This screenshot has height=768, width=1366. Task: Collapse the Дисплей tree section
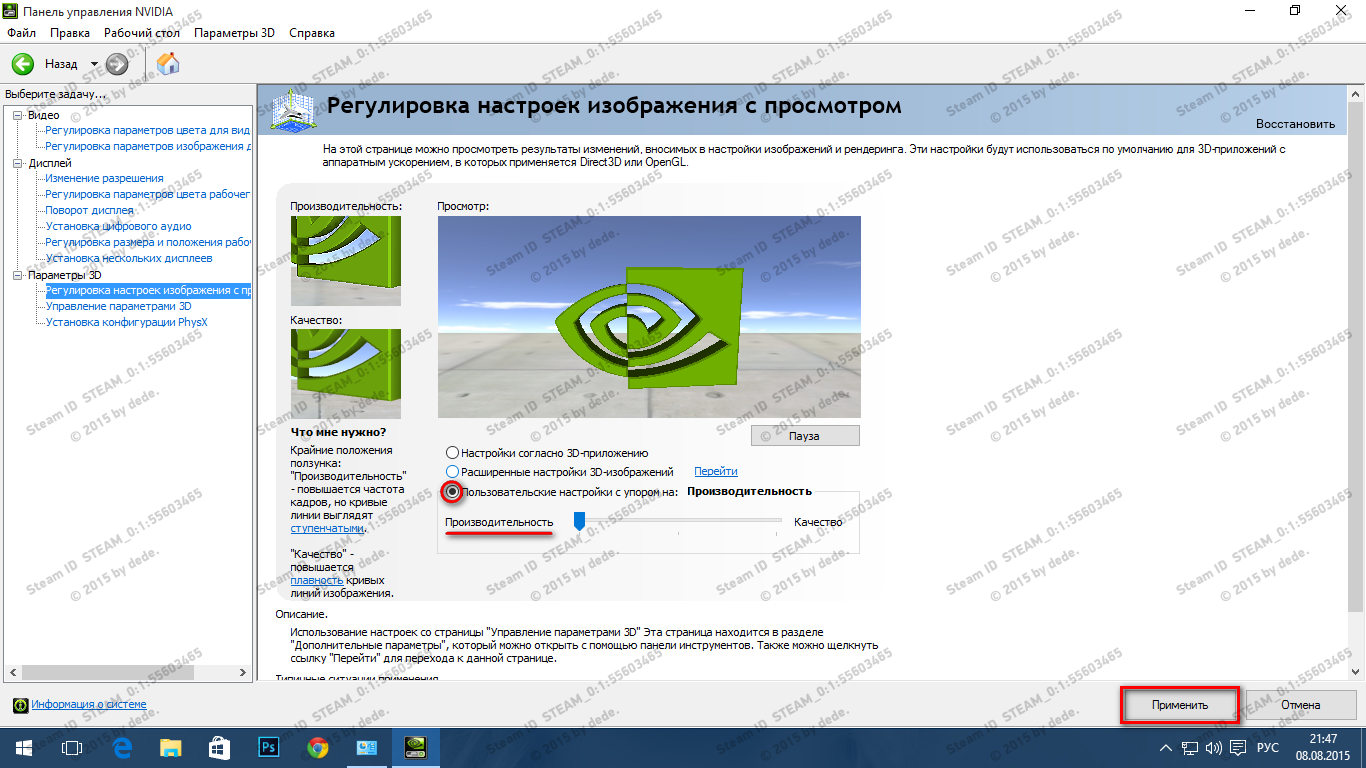point(17,163)
